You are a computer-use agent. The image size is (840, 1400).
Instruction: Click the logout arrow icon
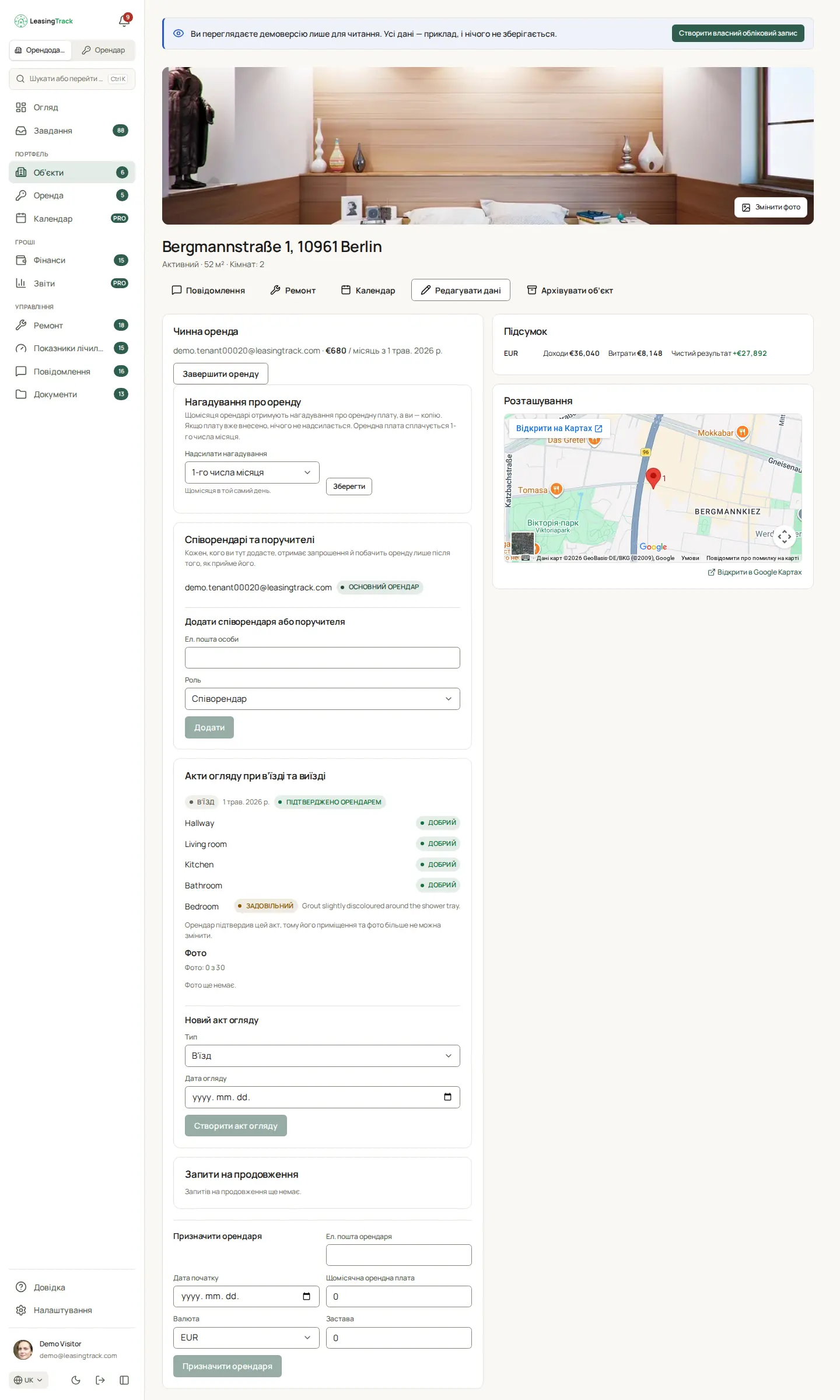coord(100,1380)
